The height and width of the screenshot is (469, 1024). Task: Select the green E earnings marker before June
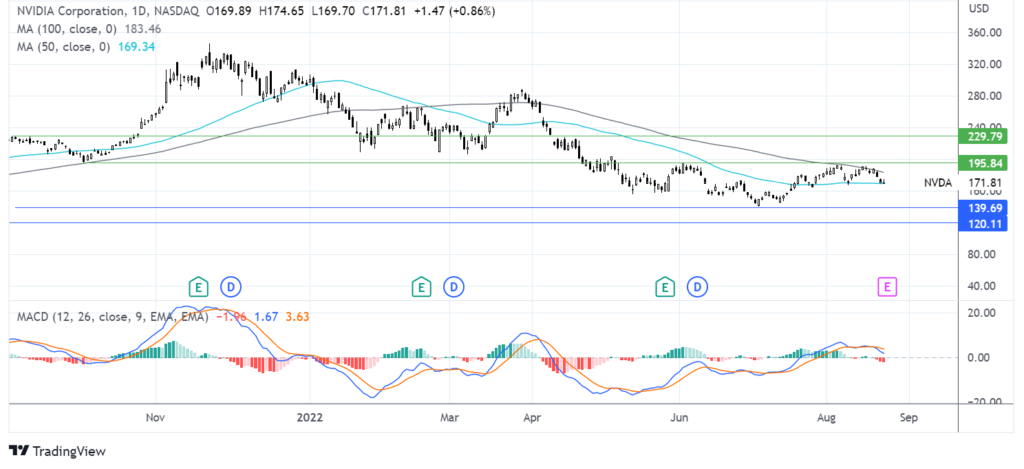coord(665,286)
